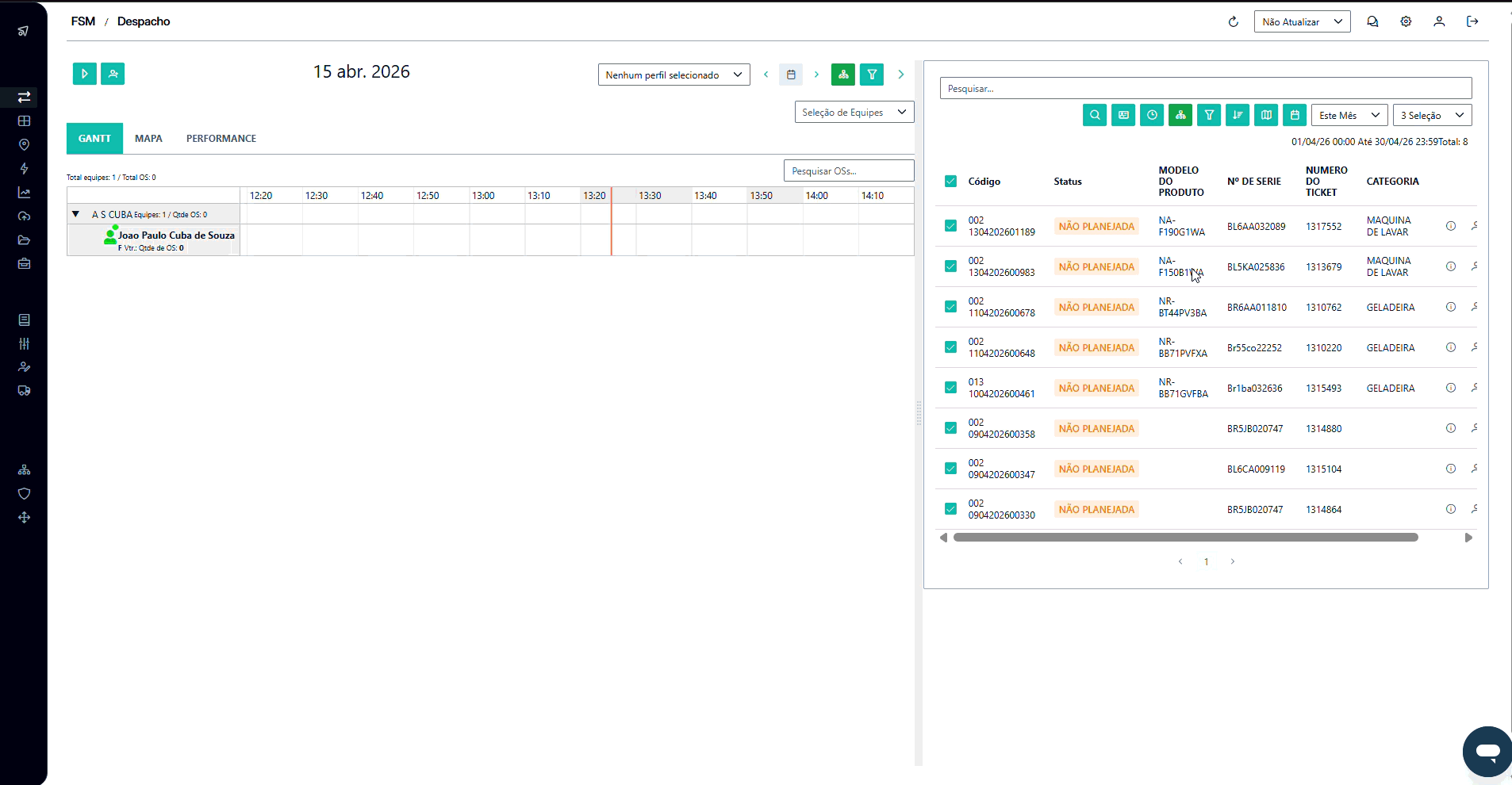The width and height of the screenshot is (1512, 785).
Task: Click the refresh icon in top bar
Action: click(1233, 21)
